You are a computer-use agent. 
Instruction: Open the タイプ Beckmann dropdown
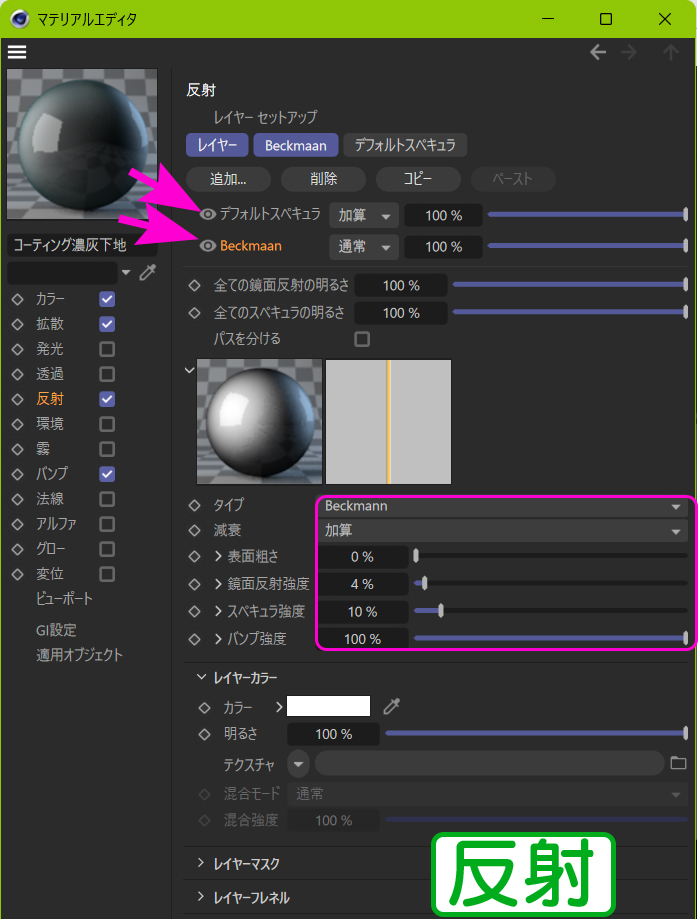501,506
